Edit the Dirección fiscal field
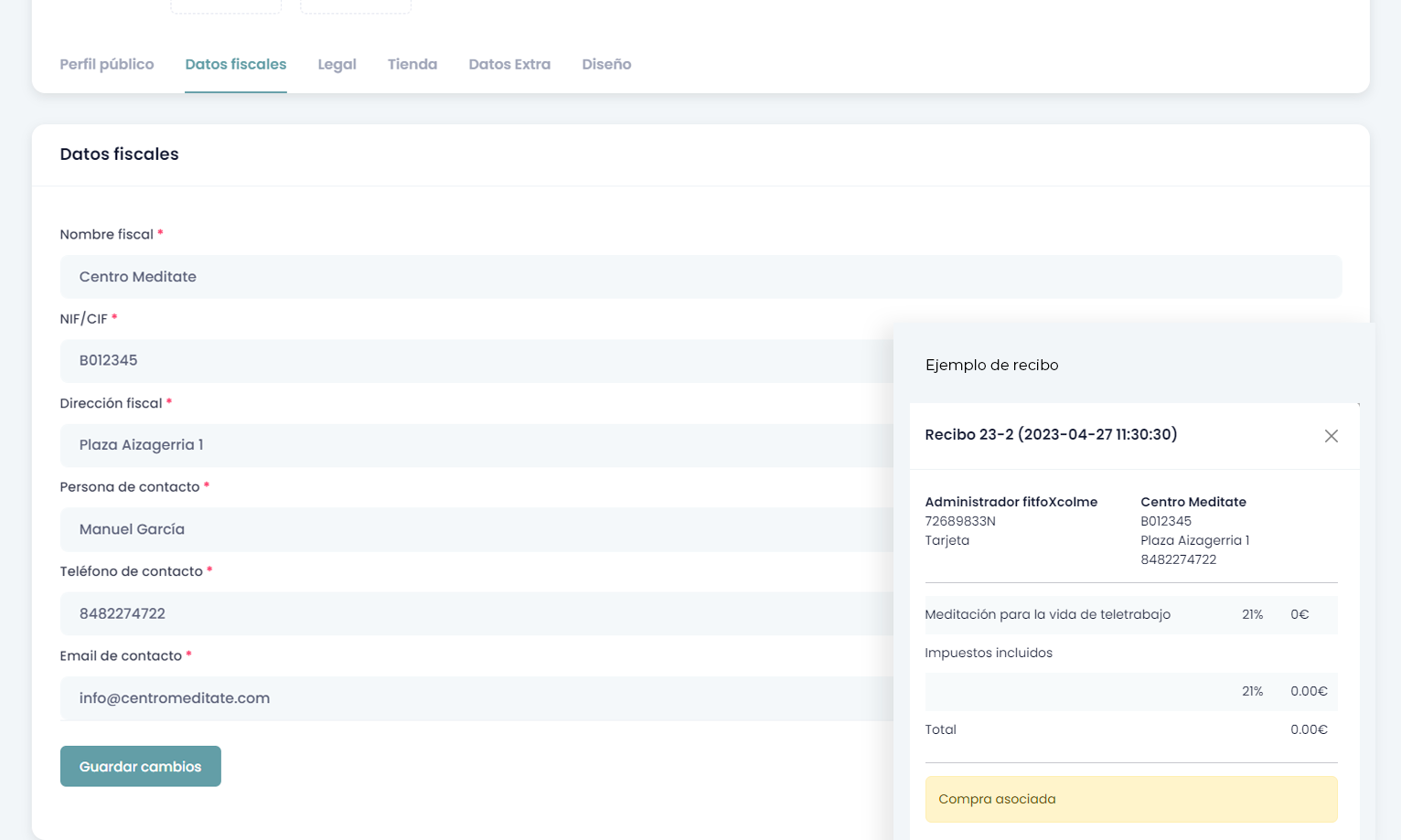The width and height of the screenshot is (1401, 840). click(x=476, y=445)
